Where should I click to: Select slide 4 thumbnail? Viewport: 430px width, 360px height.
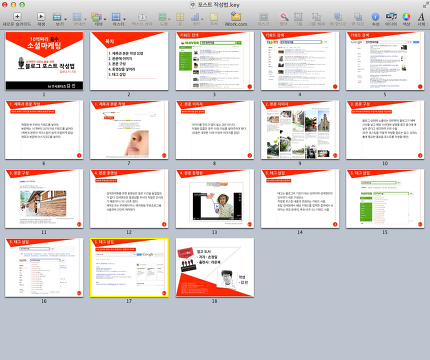300,61
